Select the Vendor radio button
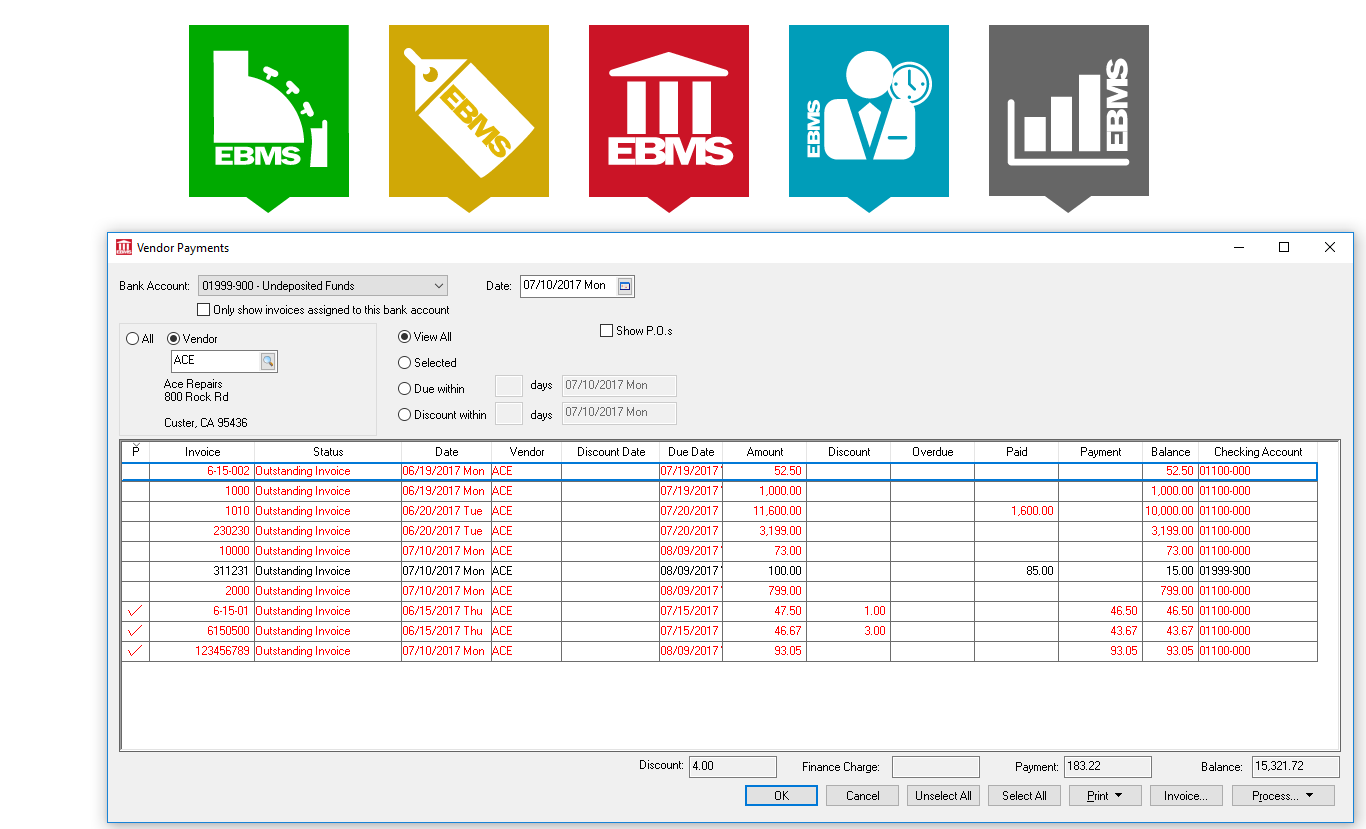The width and height of the screenshot is (1366, 829). click(x=174, y=339)
